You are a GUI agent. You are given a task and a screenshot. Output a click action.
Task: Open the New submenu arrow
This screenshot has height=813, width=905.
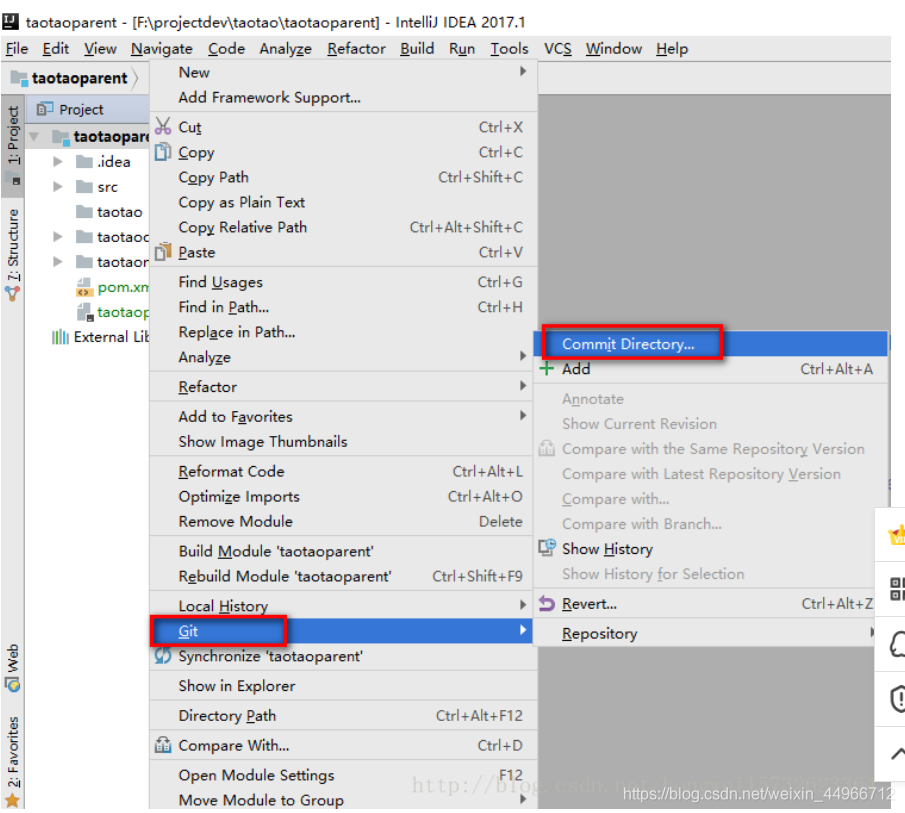(x=522, y=71)
